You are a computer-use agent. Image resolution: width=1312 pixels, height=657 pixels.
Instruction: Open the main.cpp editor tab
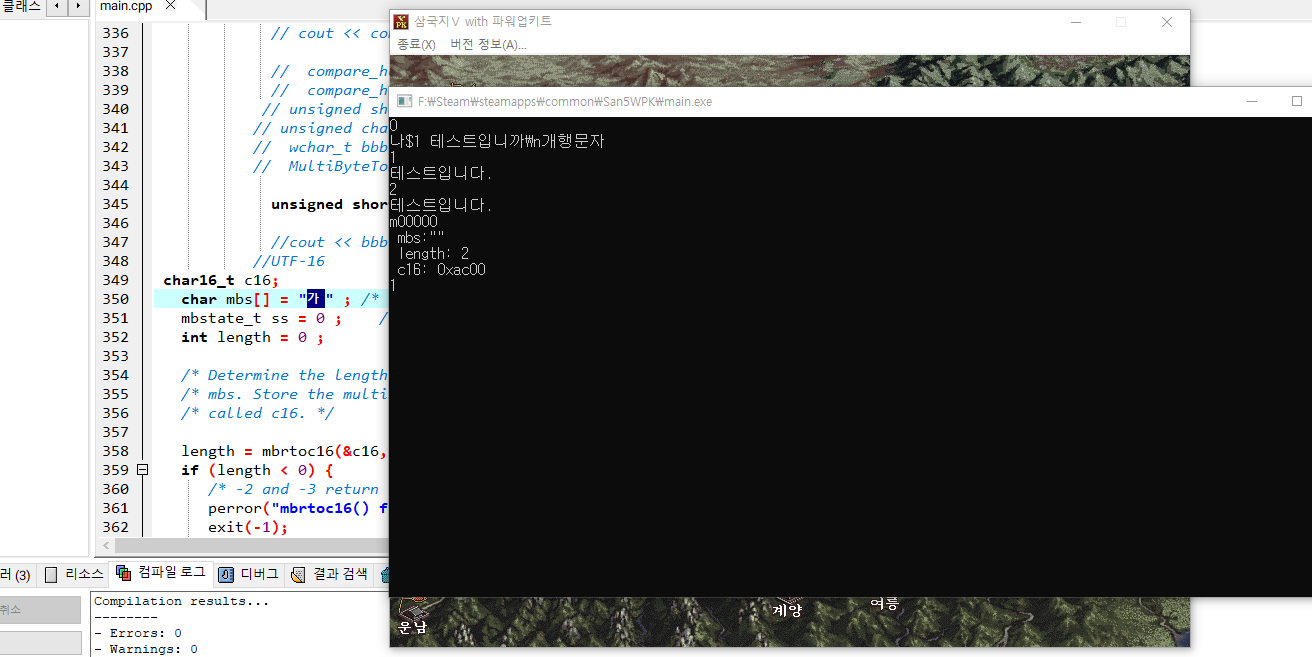pyautogui.click(x=126, y=7)
